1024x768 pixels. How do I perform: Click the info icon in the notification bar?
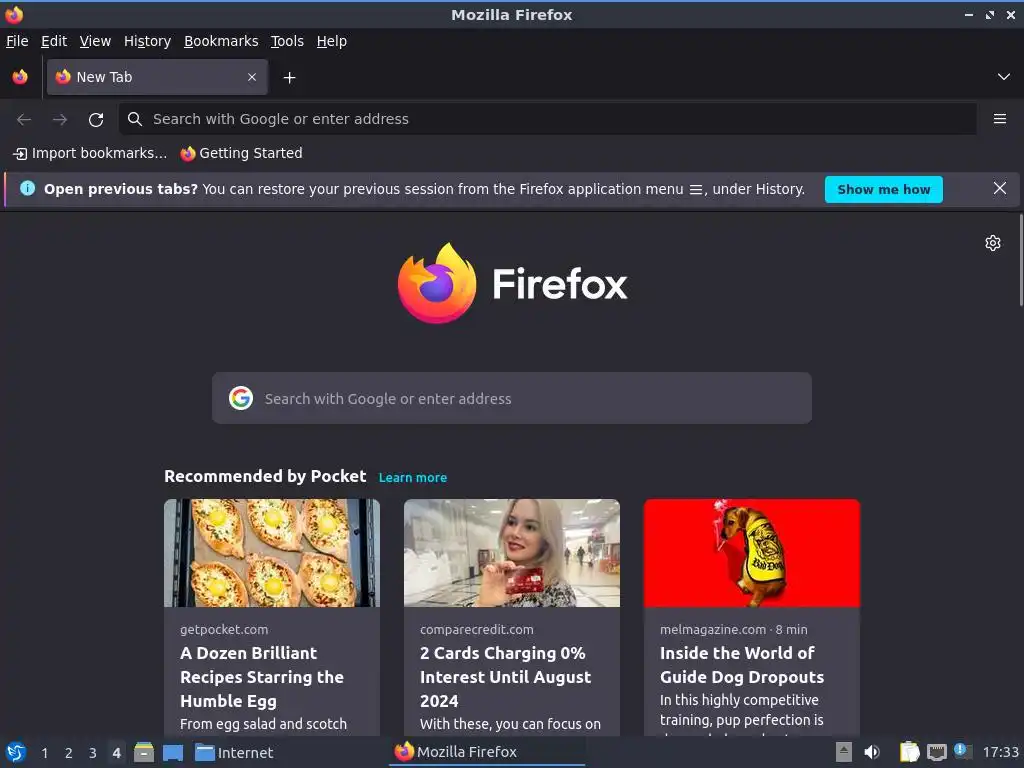[27, 189]
